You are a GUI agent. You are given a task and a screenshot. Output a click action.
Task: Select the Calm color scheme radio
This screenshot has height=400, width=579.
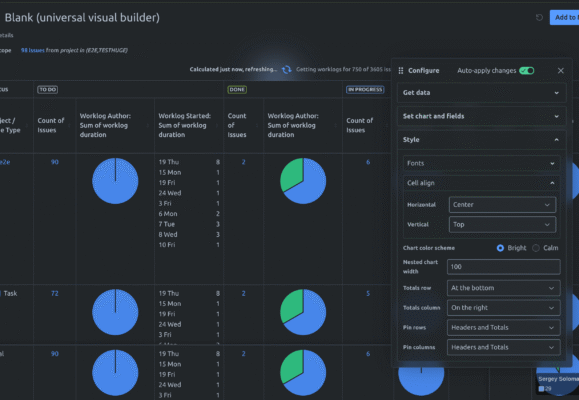(x=536, y=248)
